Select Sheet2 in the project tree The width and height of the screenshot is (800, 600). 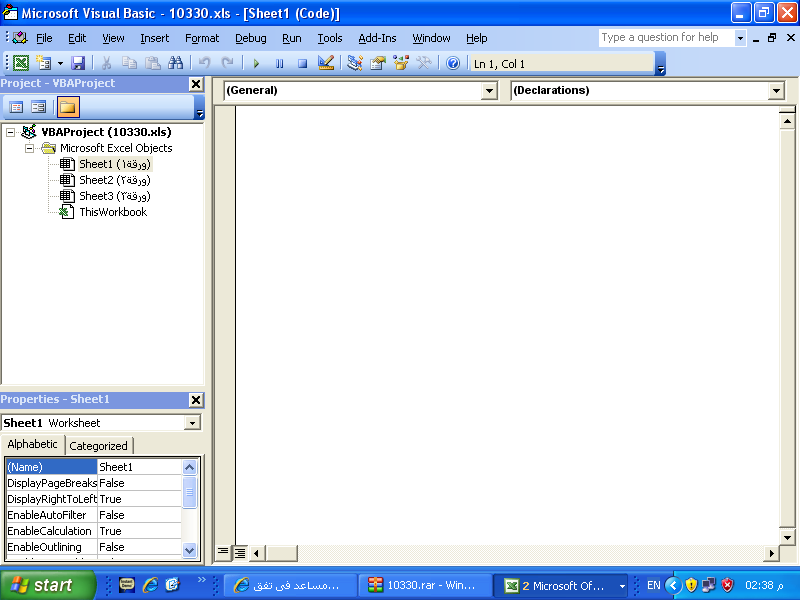(115, 180)
